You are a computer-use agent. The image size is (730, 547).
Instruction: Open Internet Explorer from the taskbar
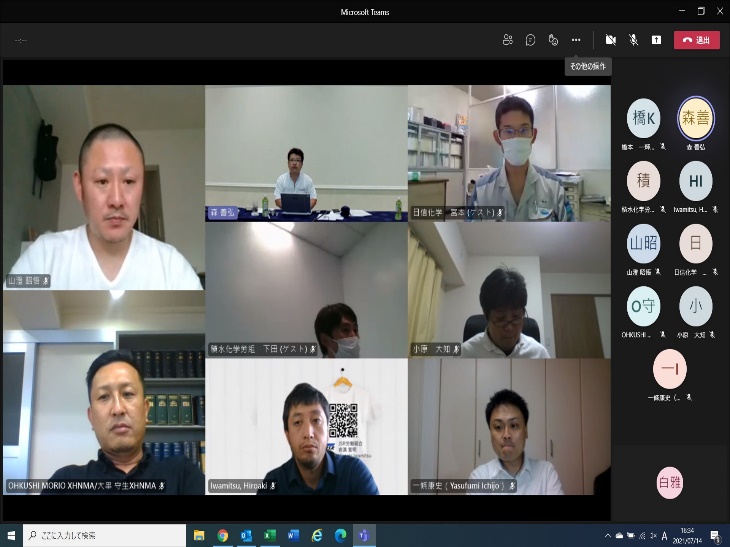click(x=317, y=535)
